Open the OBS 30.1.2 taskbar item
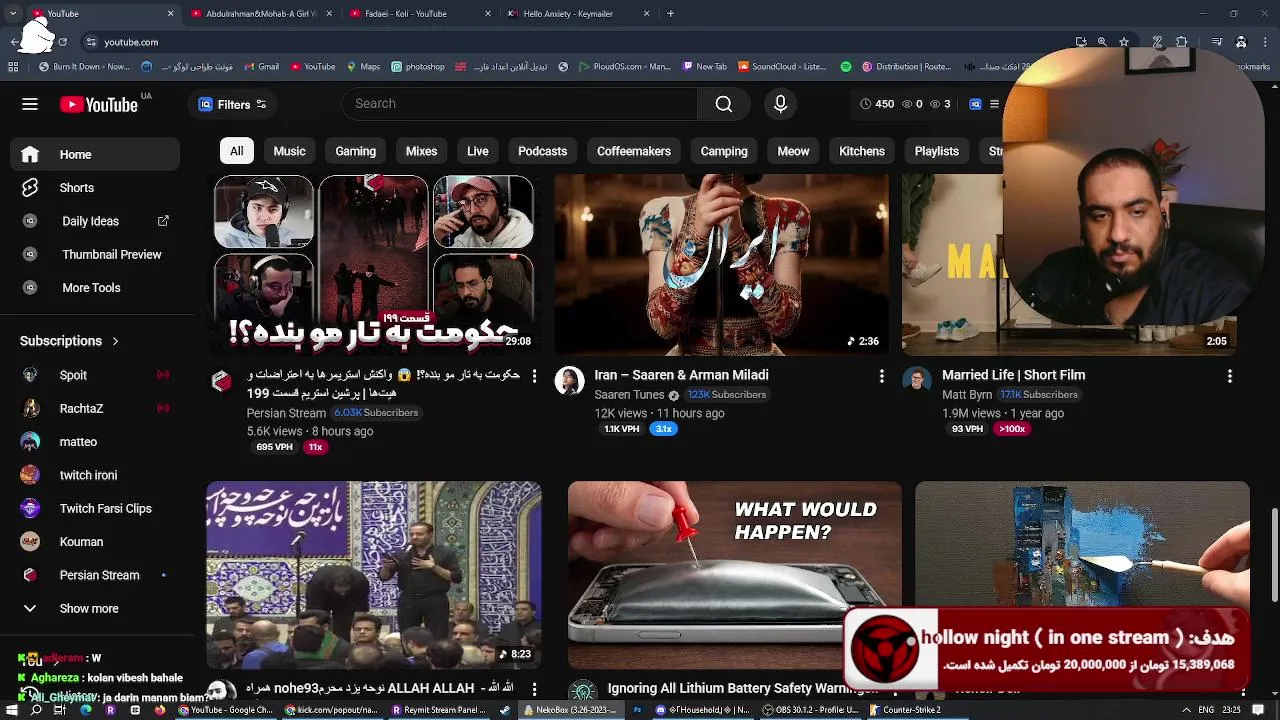Viewport: 1280px width, 720px height. pyautogui.click(x=810, y=710)
